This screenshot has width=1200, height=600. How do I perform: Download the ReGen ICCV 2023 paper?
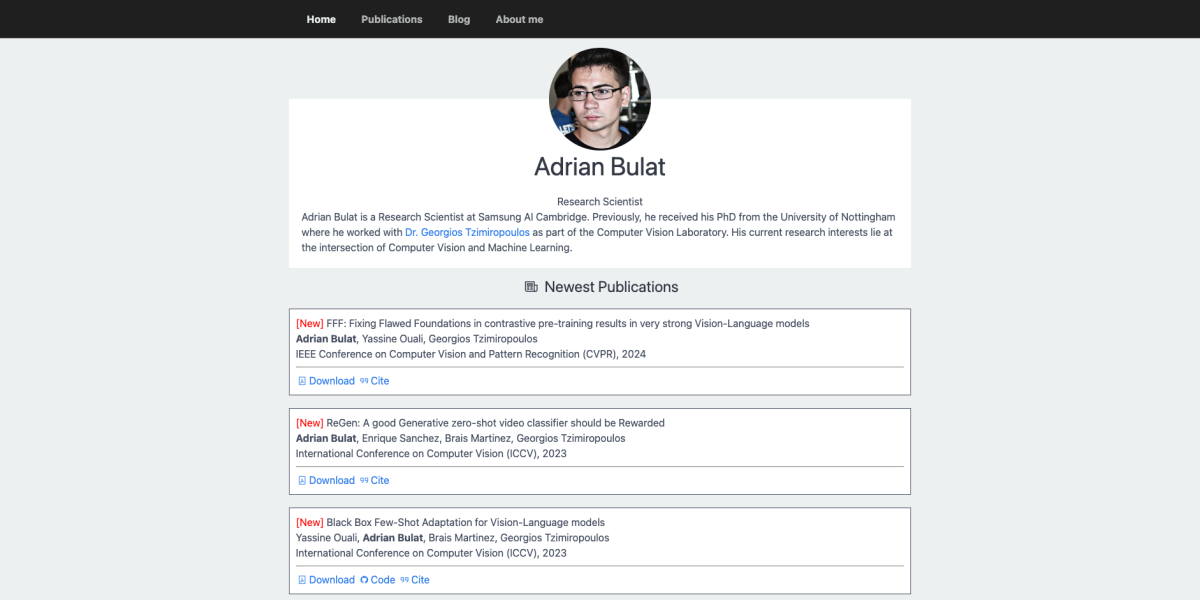[331, 481]
